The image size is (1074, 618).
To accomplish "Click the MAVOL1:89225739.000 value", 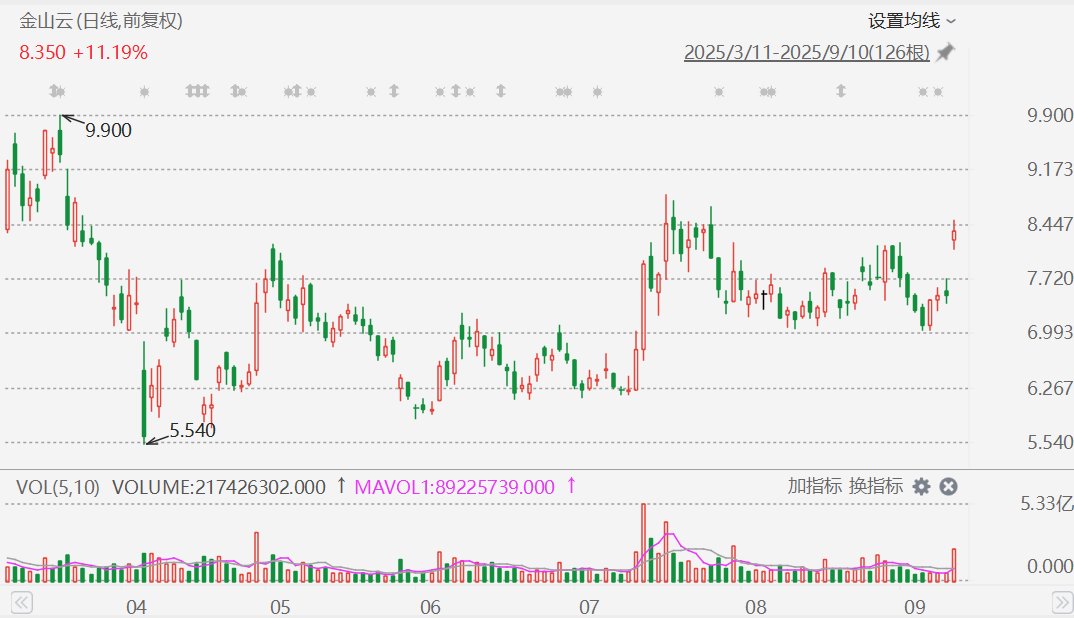I will (x=454, y=487).
